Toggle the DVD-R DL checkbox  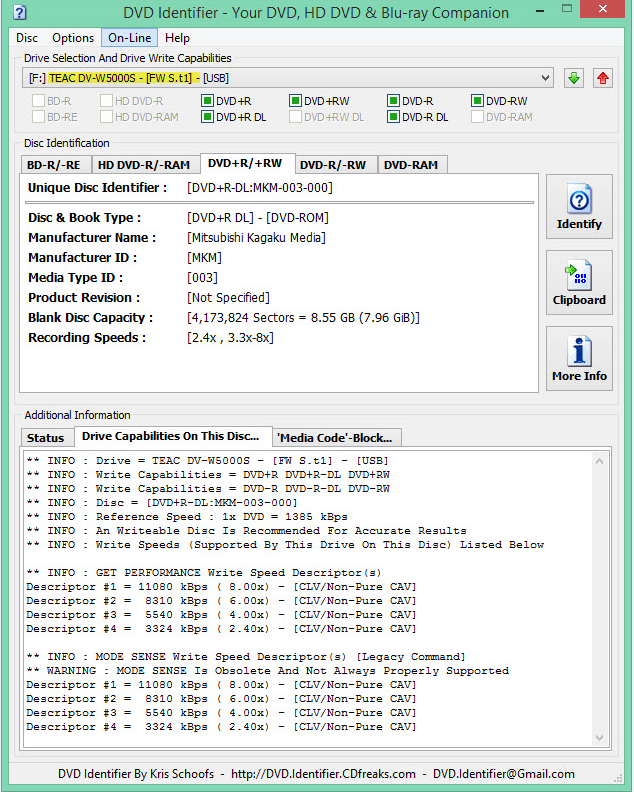(394, 117)
